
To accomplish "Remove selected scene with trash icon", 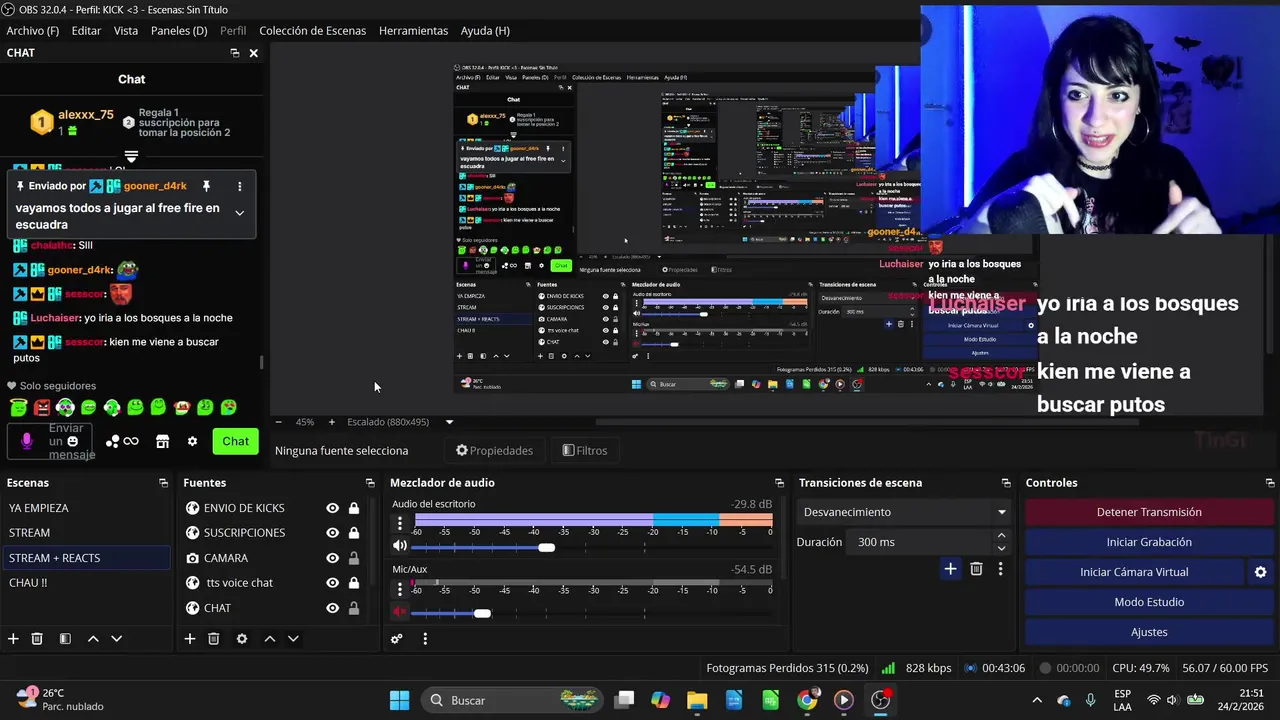I will tap(37, 639).
